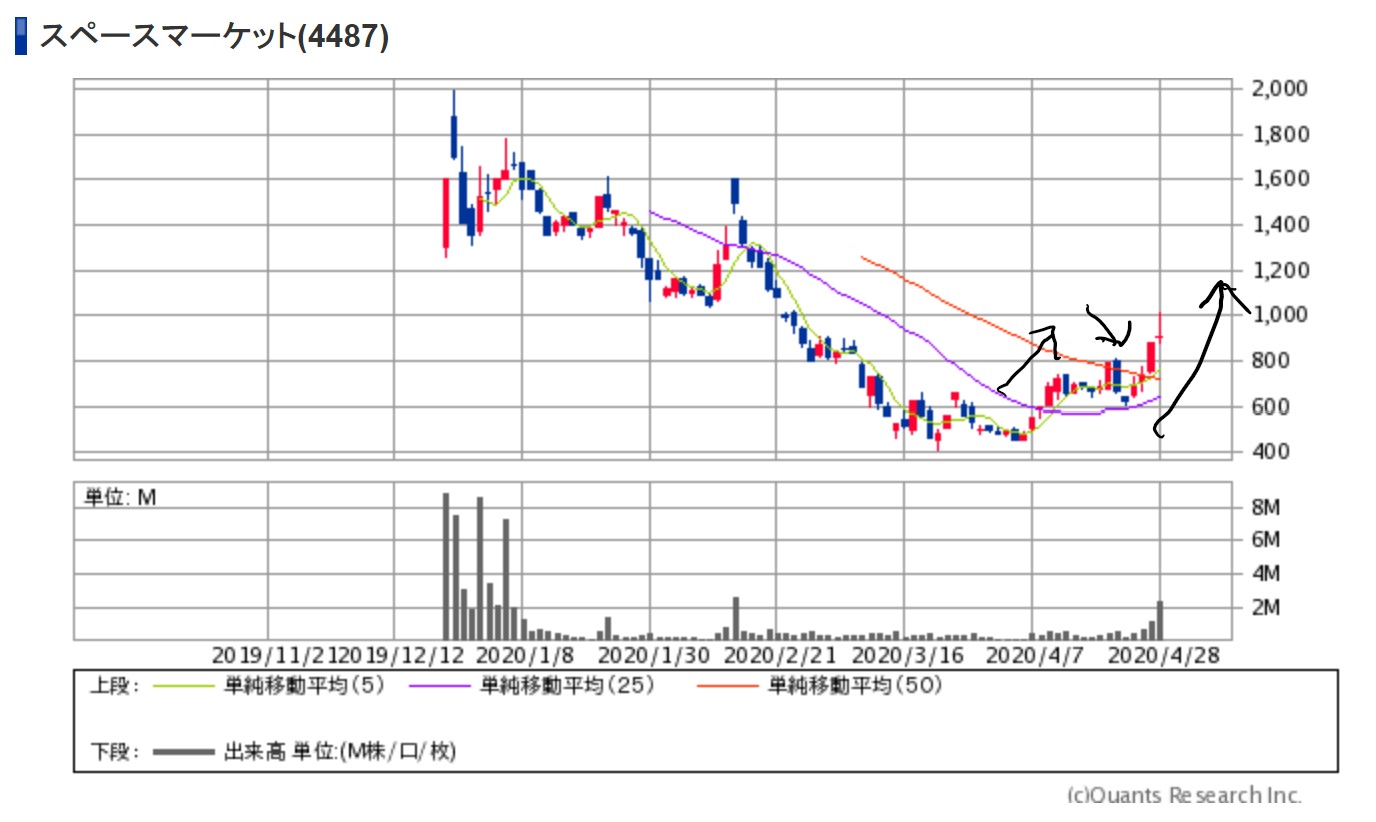Select the 1,800 price axis label
The height and width of the screenshot is (822, 1376).
[x=1280, y=134]
